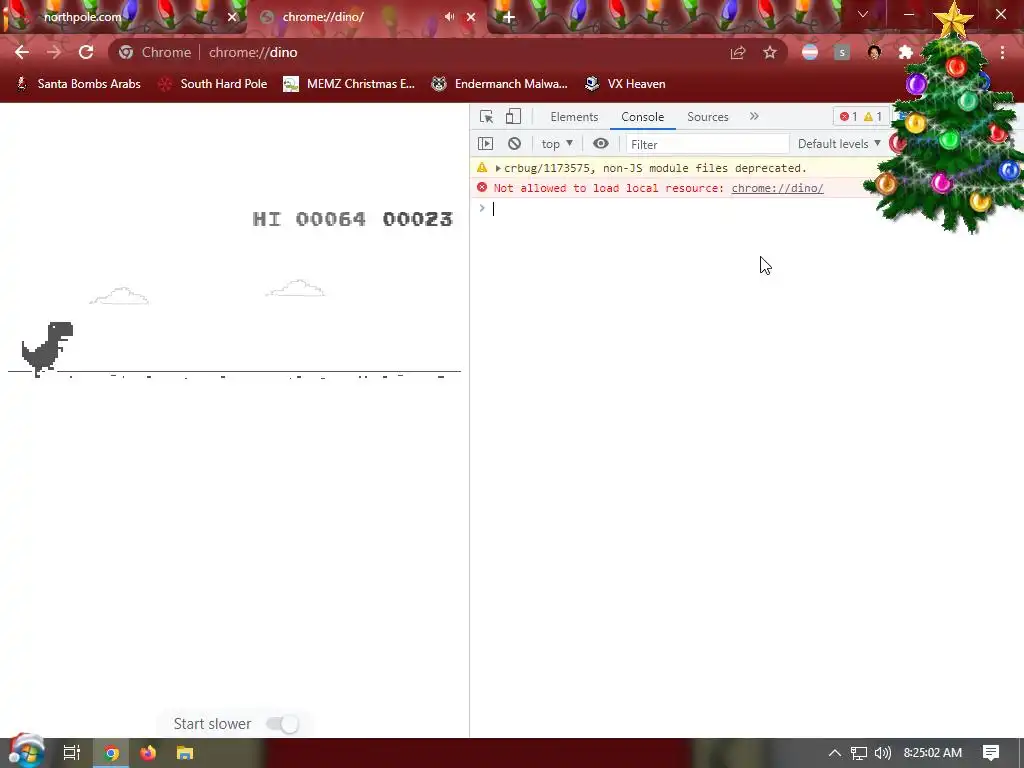
Task: Click the address bar showing chrome://dino
Action: (418, 53)
